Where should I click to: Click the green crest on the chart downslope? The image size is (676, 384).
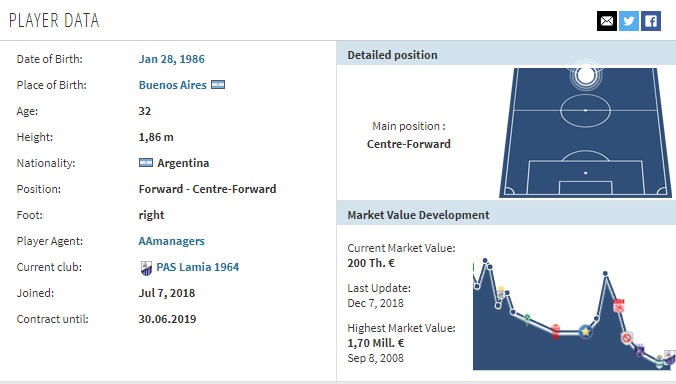pos(527,319)
